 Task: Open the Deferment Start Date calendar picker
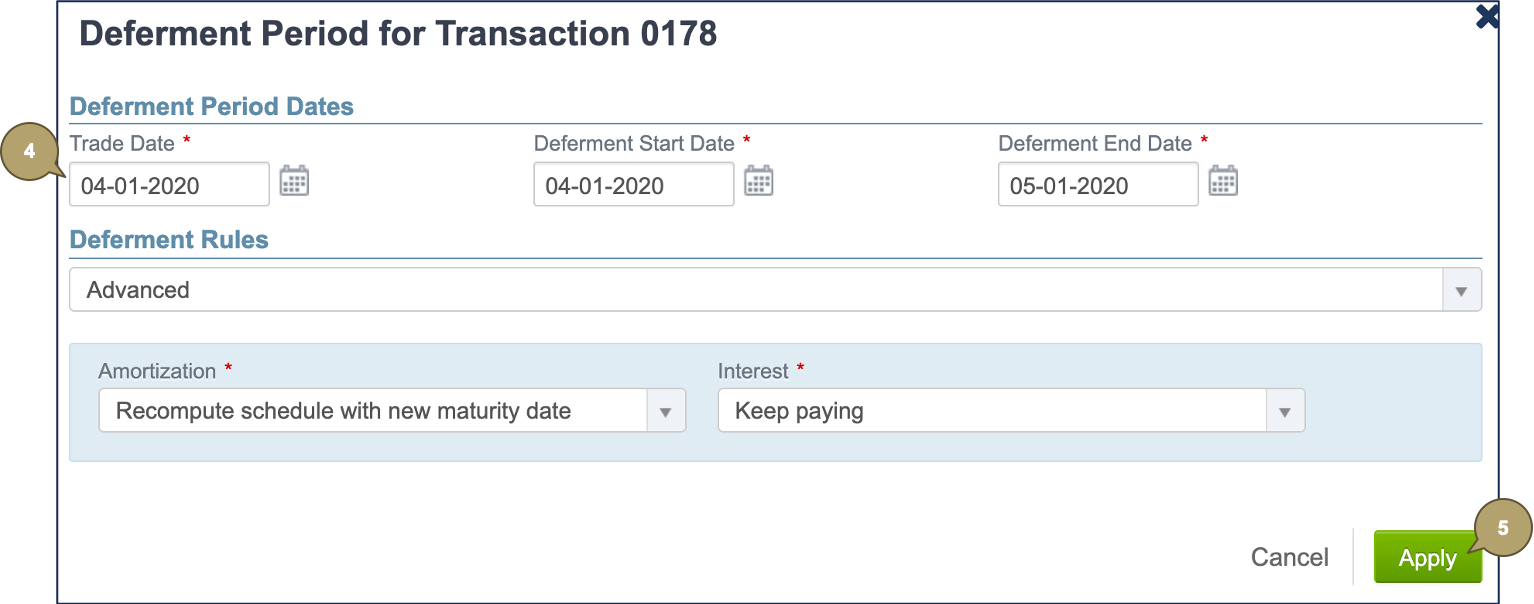coord(759,182)
